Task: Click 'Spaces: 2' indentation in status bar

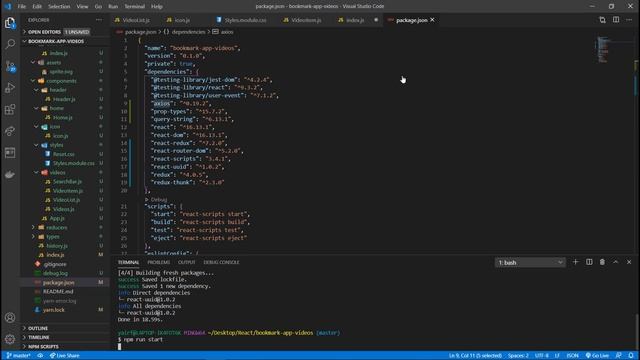Action: click(518, 356)
